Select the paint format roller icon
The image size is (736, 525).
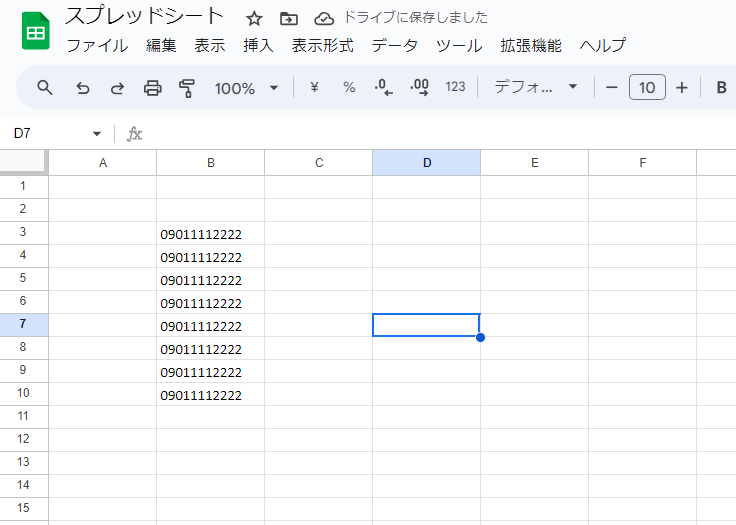coord(187,88)
